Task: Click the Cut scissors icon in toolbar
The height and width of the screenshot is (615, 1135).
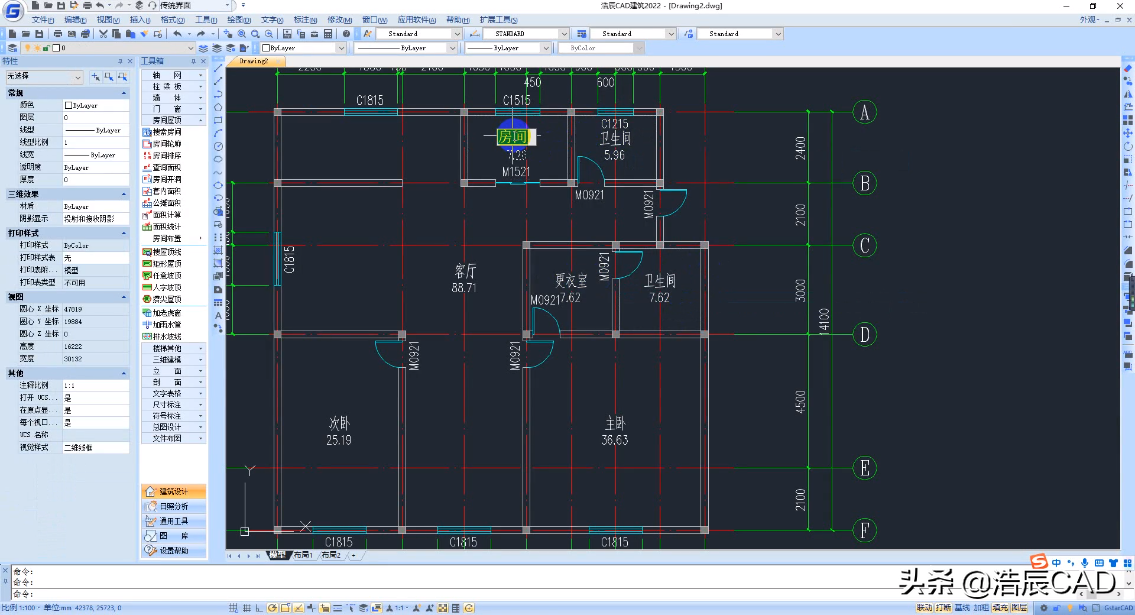Action: 103,34
